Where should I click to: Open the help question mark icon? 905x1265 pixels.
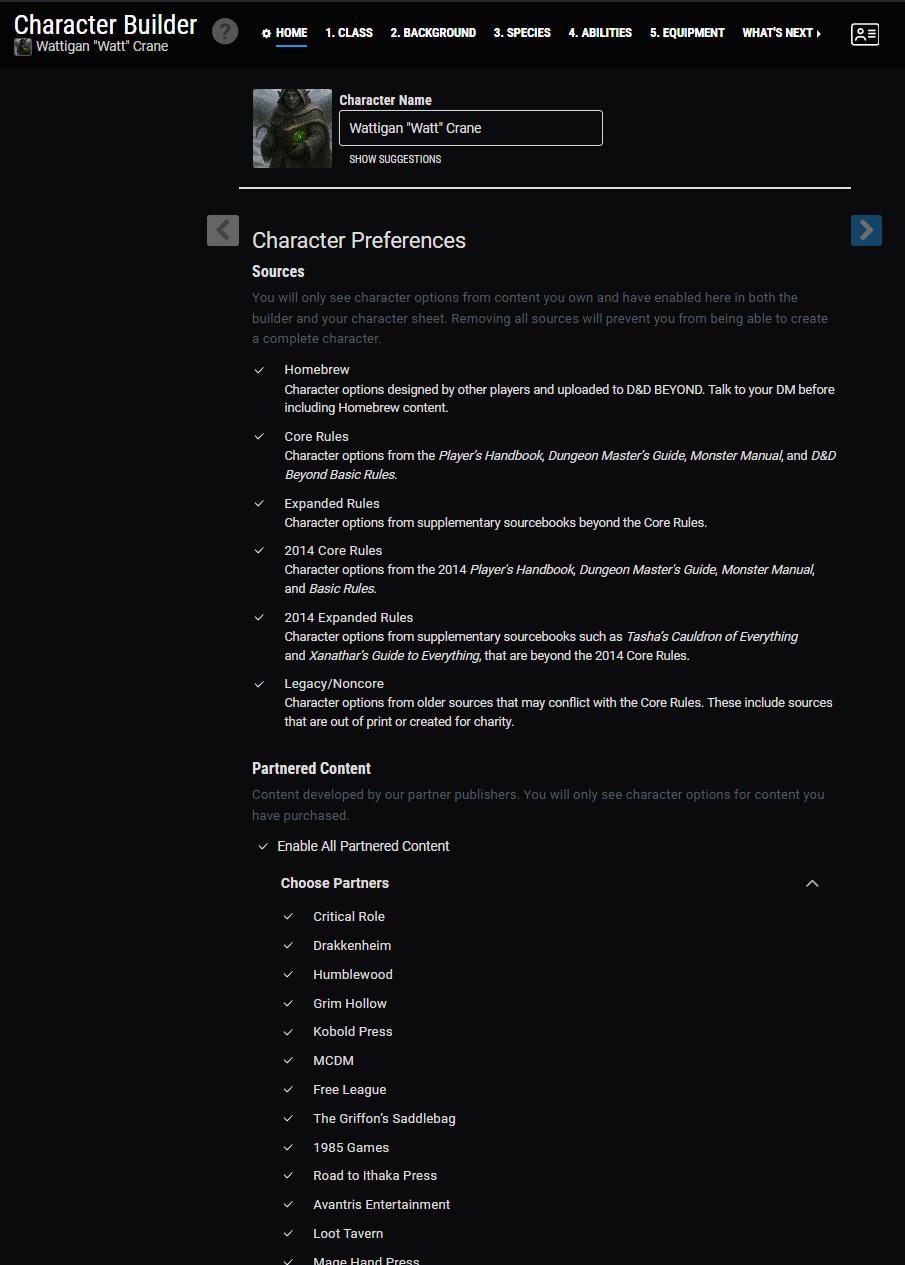[x=225, y=31]
